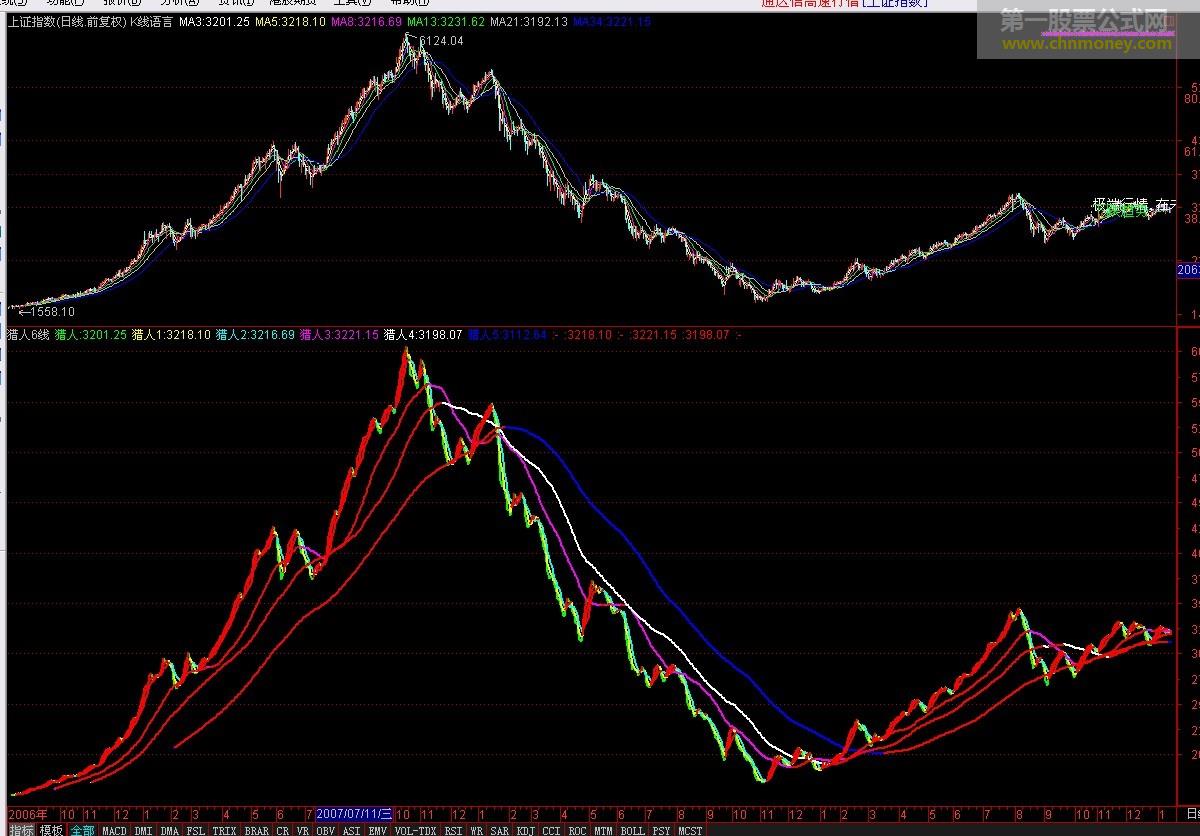Select the MACD indicator tab
This screenshot has width=1200, height=836.
(x=114, y=830)
